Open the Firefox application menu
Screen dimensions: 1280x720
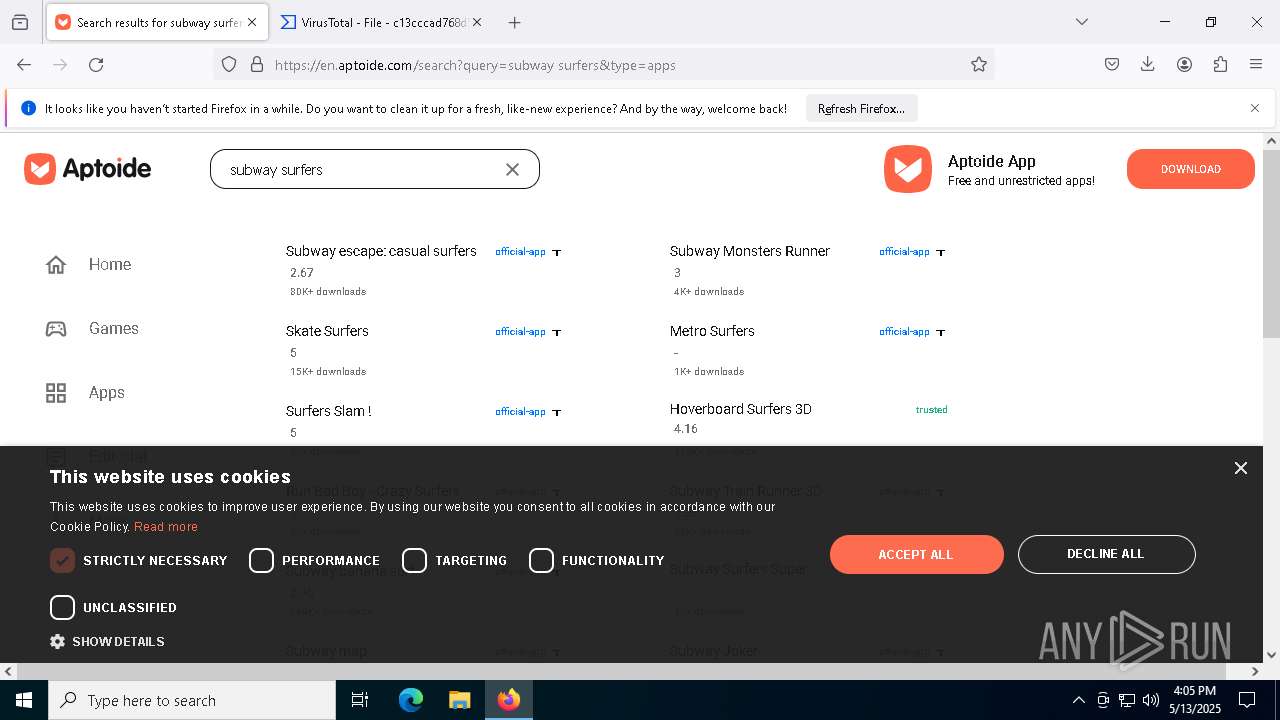click(x=1256, y=64)
